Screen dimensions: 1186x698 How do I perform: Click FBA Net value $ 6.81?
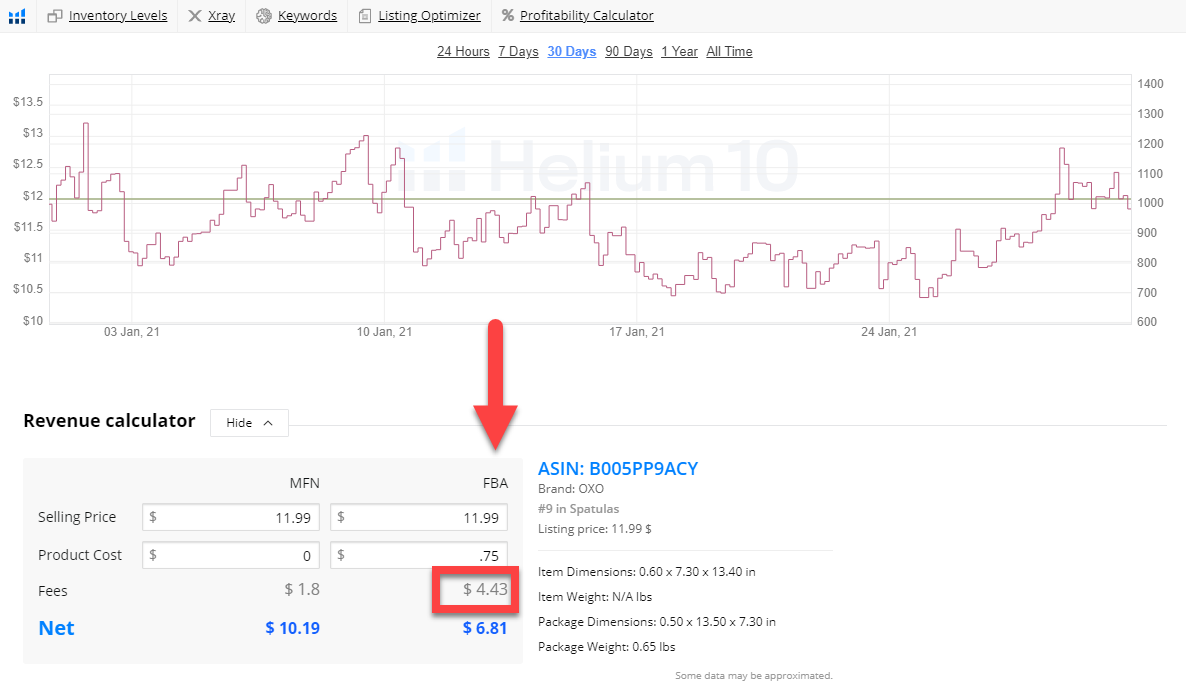point(485,628)
